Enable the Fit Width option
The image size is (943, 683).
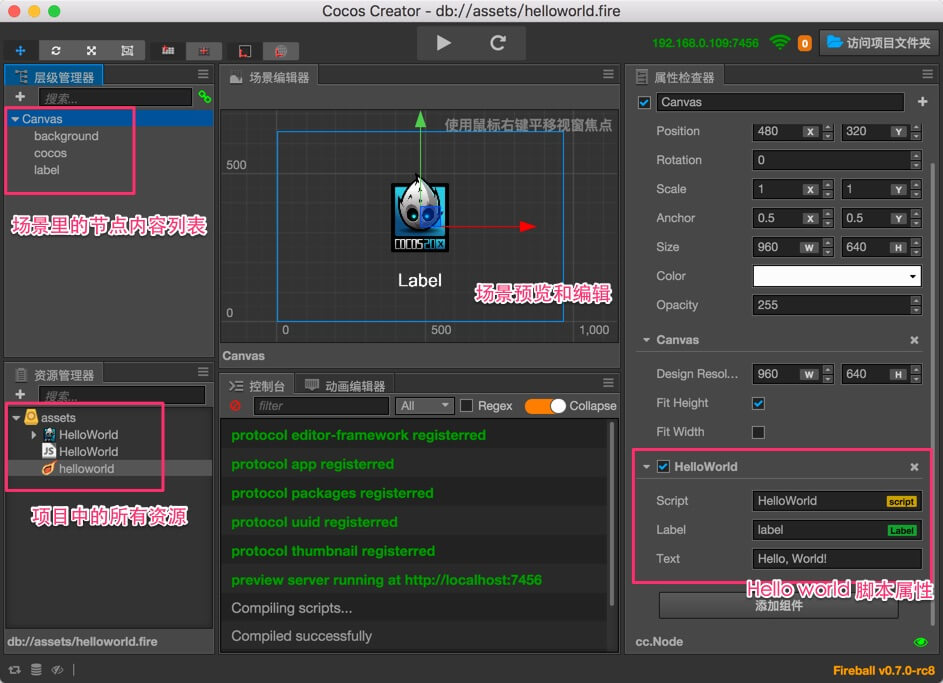758,431
